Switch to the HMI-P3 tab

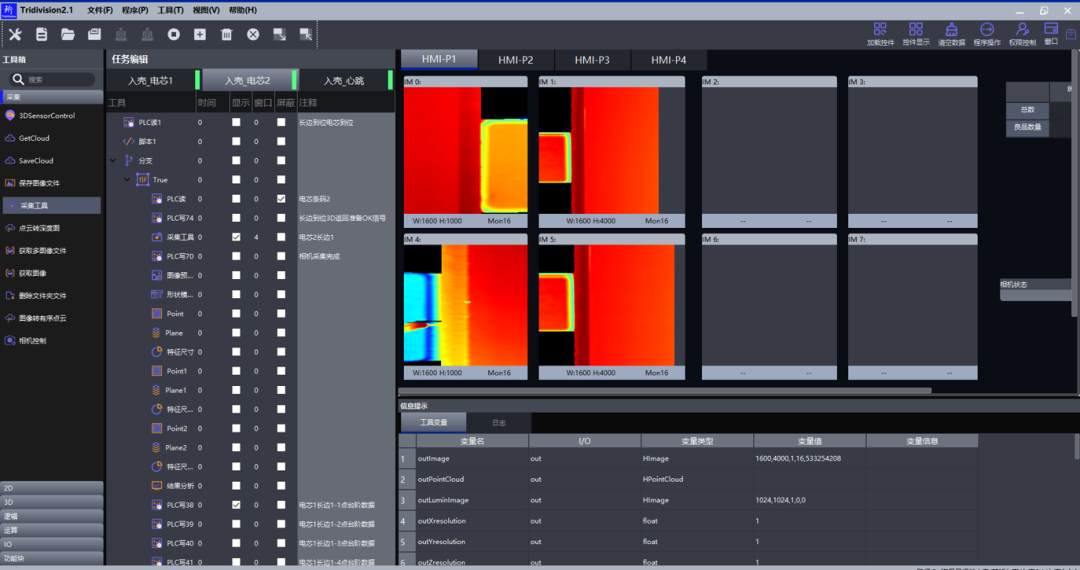(592, 60)
